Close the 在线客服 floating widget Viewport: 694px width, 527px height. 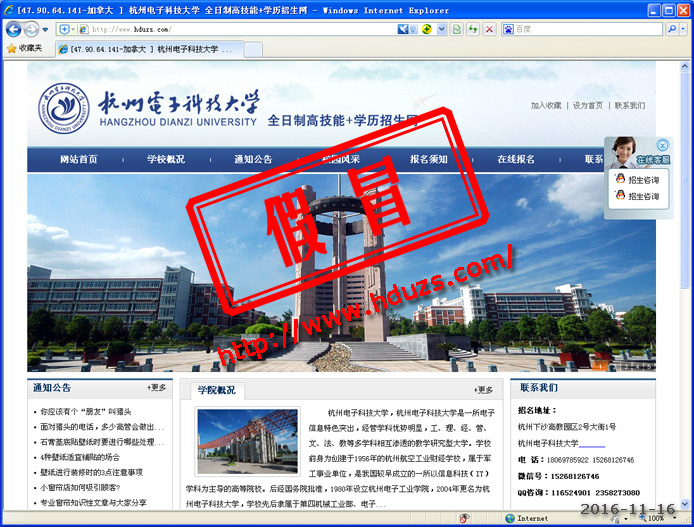[x=663, y=145]
